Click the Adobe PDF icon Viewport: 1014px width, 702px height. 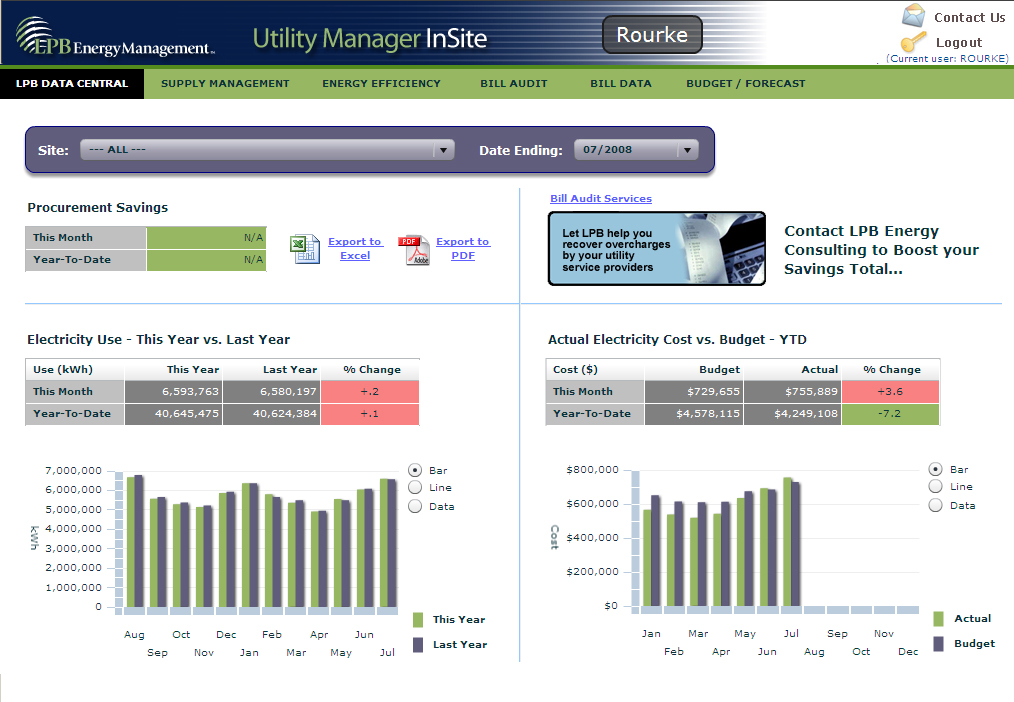[414, 250]
